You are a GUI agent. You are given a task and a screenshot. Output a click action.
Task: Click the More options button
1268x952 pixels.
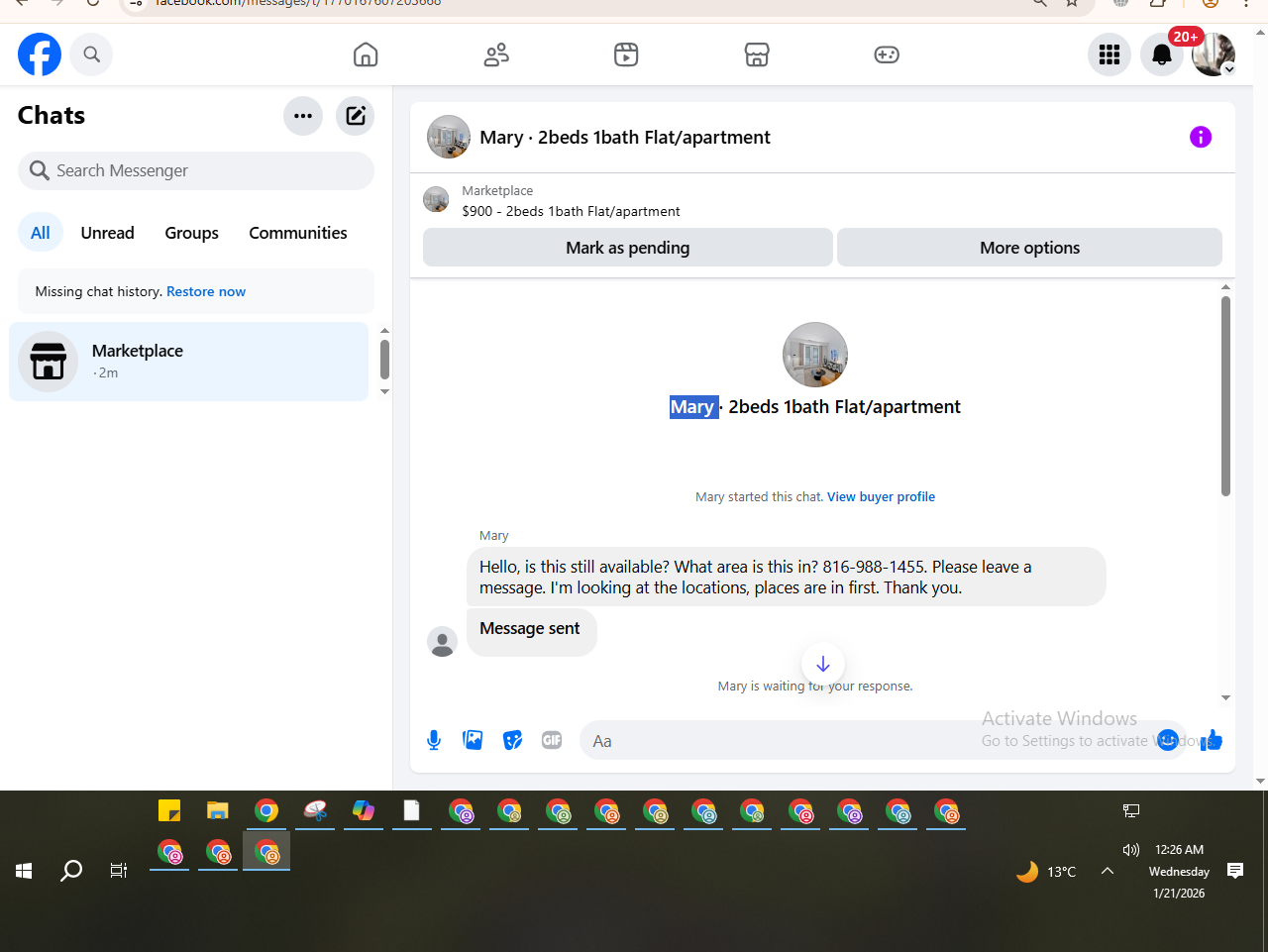[1029, 248]
